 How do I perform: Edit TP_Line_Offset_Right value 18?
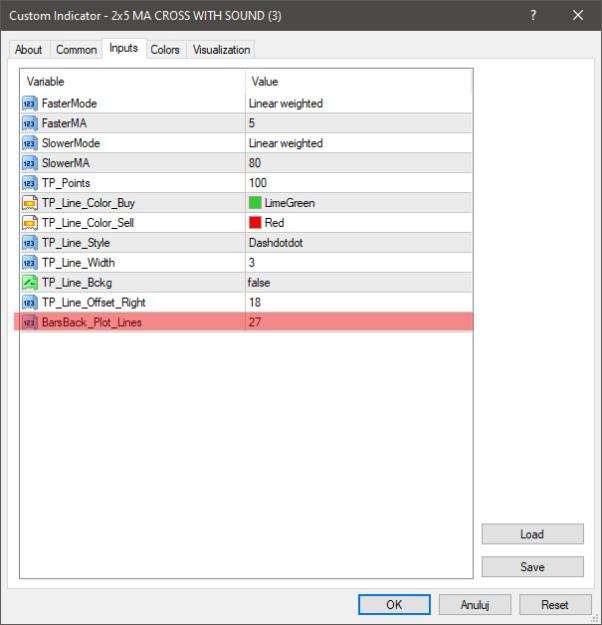pyautogui.click(x=255, y=303)
